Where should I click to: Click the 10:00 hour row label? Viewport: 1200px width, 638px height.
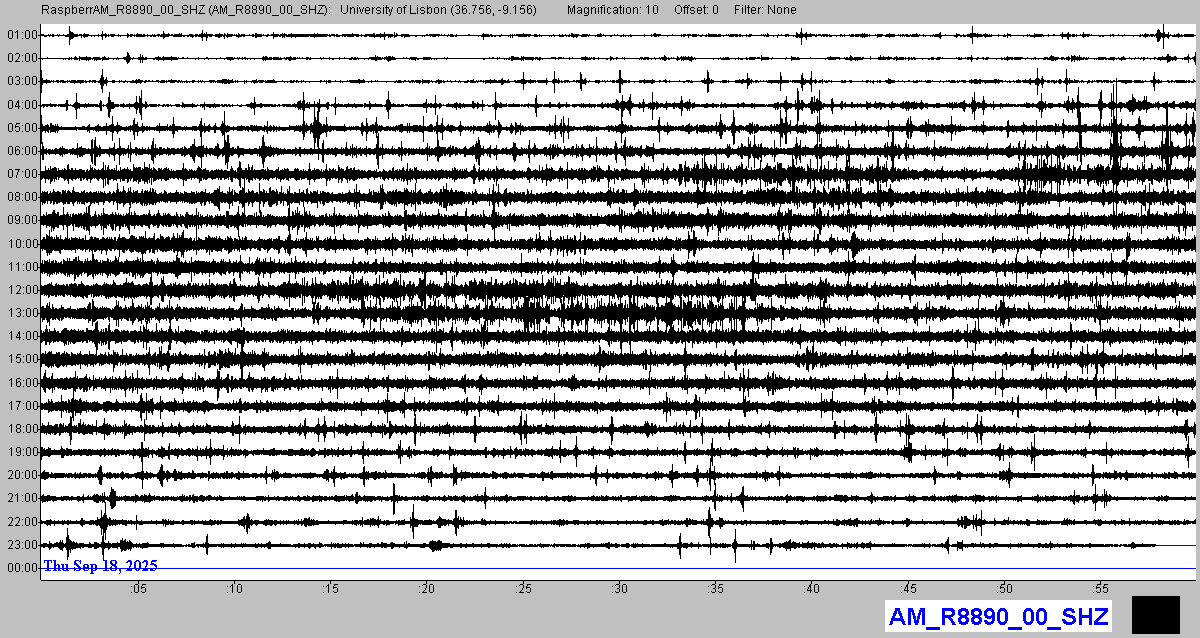click(x=21, y=244)
